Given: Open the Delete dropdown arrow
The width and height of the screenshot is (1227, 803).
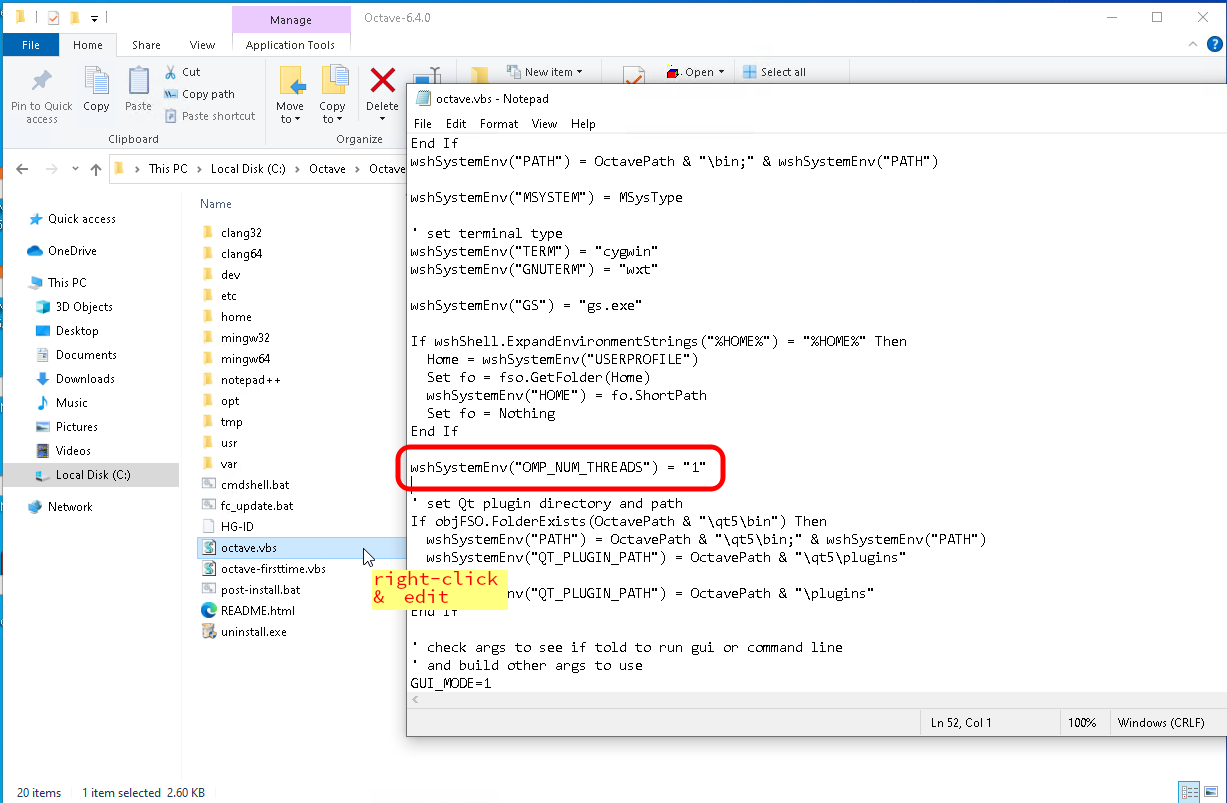Looking at the screenshot, I should (382, 119).
